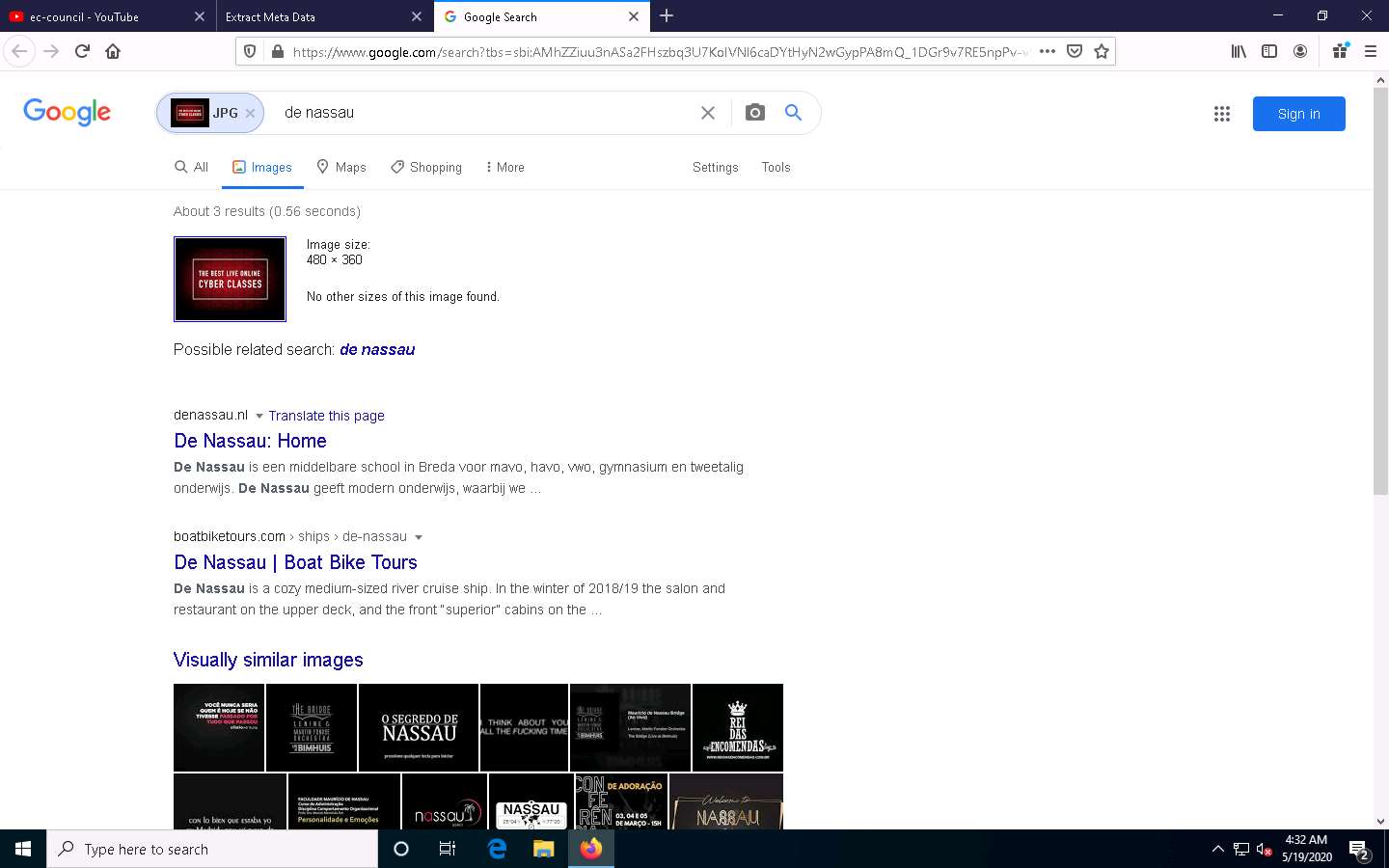
Task: Open Visually similar images heading link
Action: coord(268,660)
